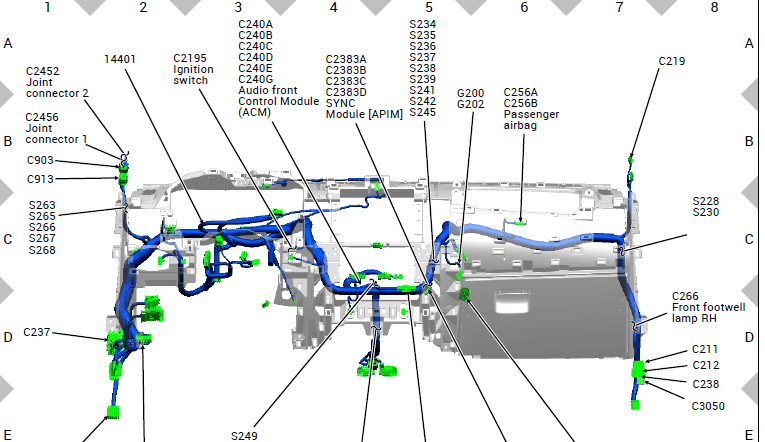Screen dimensions: 765x442
Task: Select connector label C240C
Action: click(x=256, y=46)
